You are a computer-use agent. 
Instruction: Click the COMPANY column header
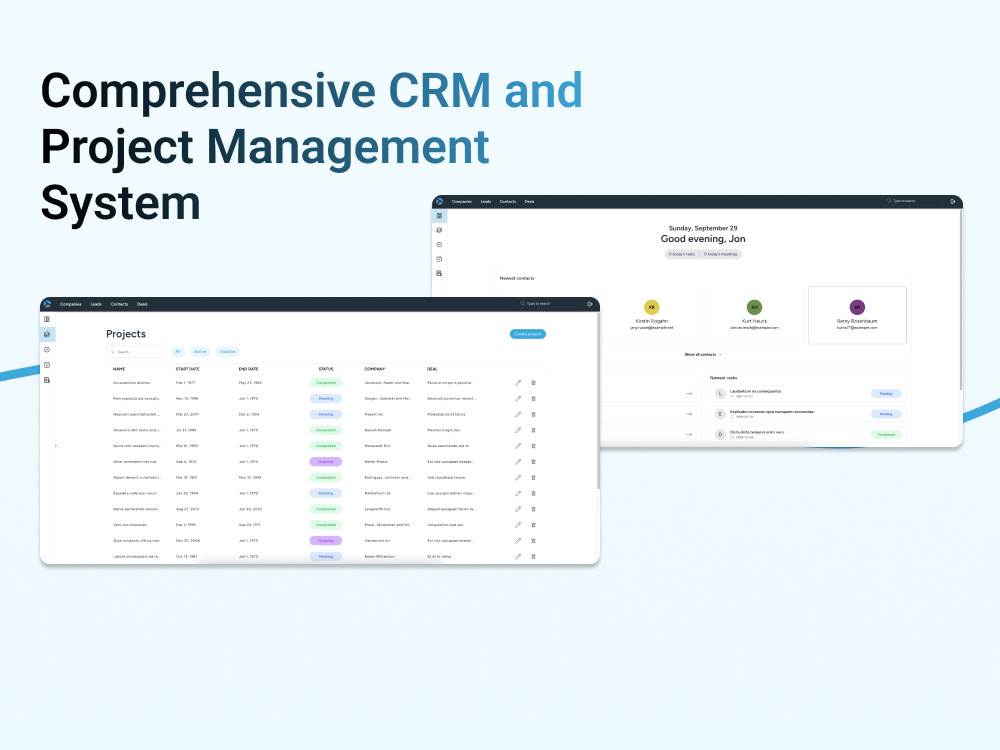[375, 369]
